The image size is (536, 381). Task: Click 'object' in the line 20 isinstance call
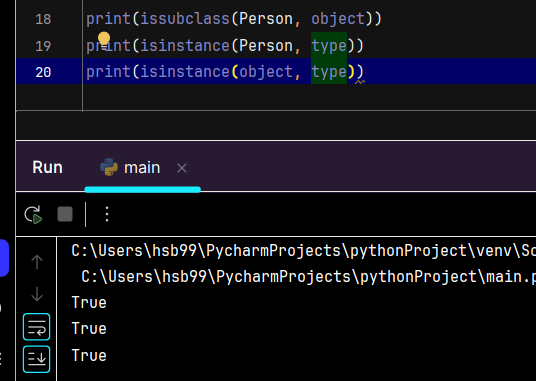click(x=266, y=72)
